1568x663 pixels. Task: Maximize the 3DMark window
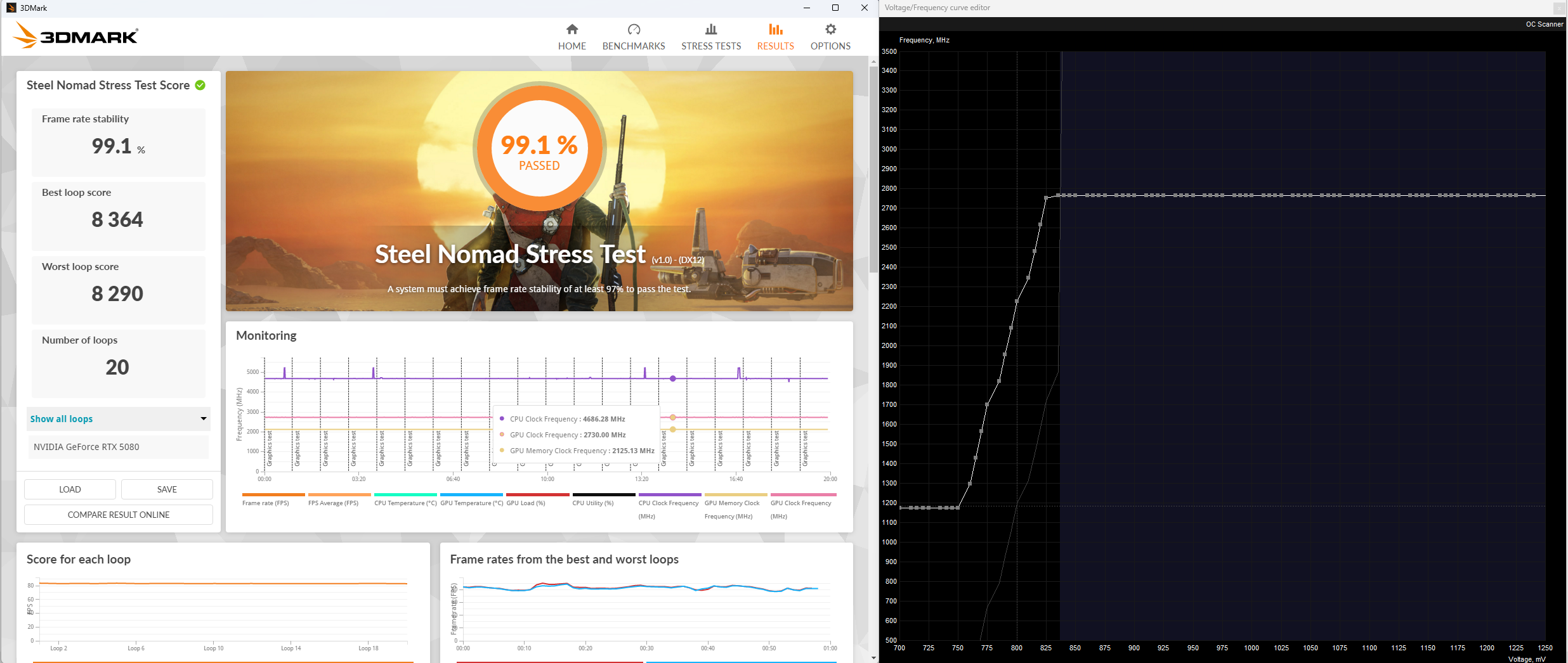tap(835, 8)
